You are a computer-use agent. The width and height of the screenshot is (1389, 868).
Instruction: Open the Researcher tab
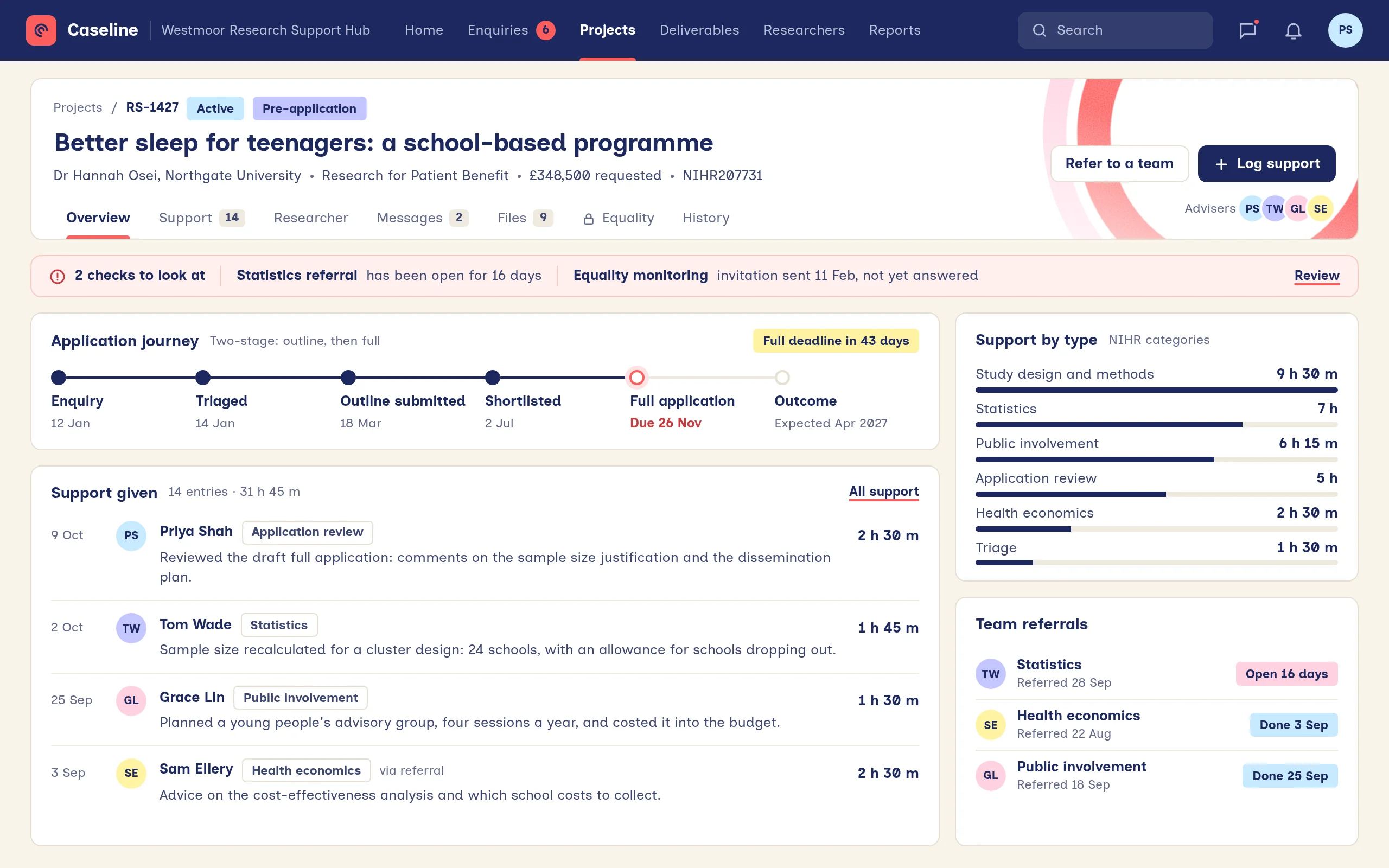(310, 218)
